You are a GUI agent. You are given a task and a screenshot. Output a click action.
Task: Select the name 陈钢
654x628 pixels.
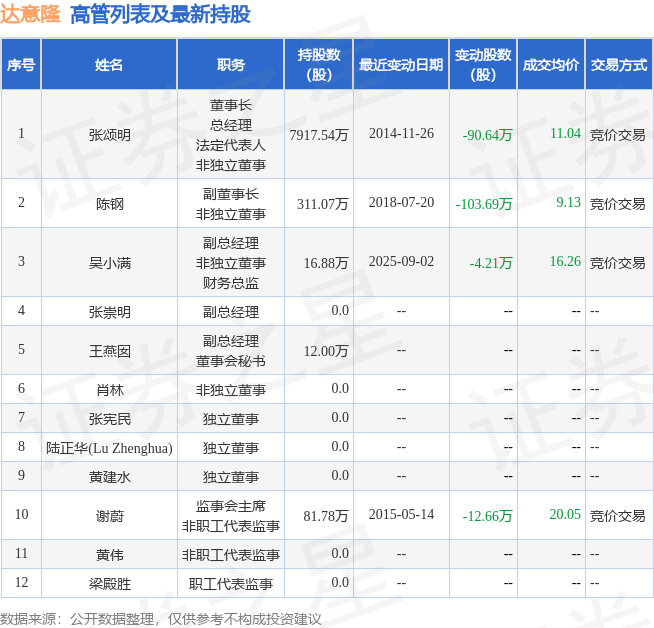click(110, 204)
